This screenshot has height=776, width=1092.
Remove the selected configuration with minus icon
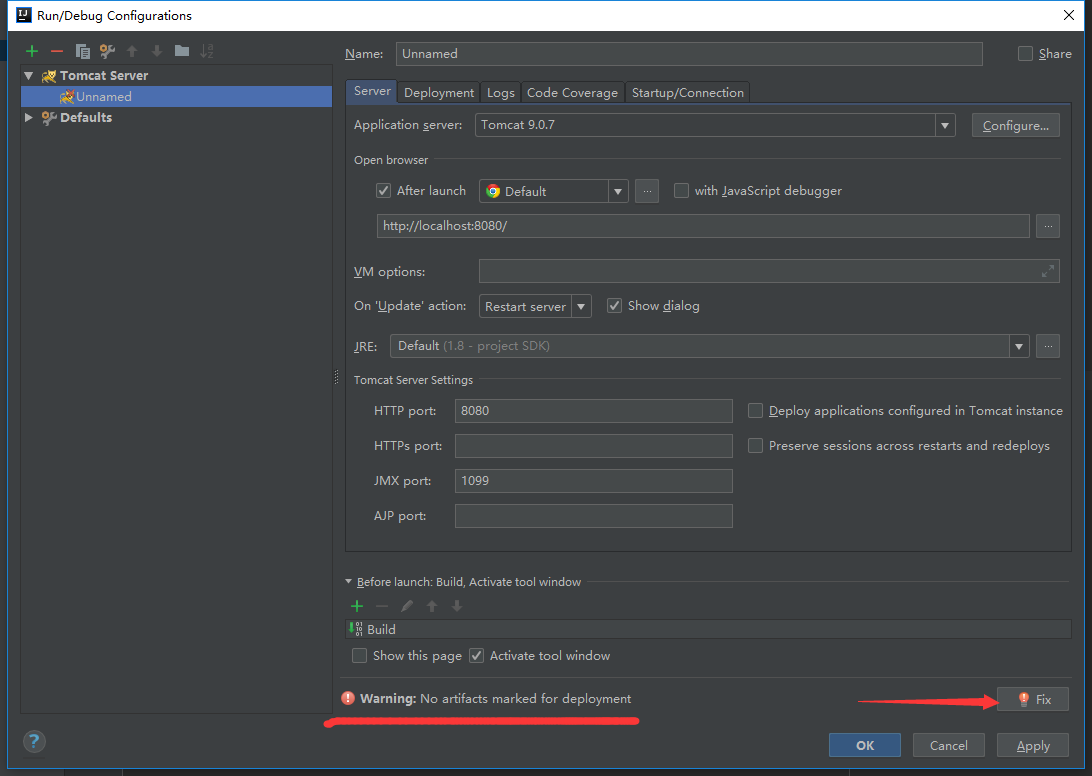[x=57, y=51]
